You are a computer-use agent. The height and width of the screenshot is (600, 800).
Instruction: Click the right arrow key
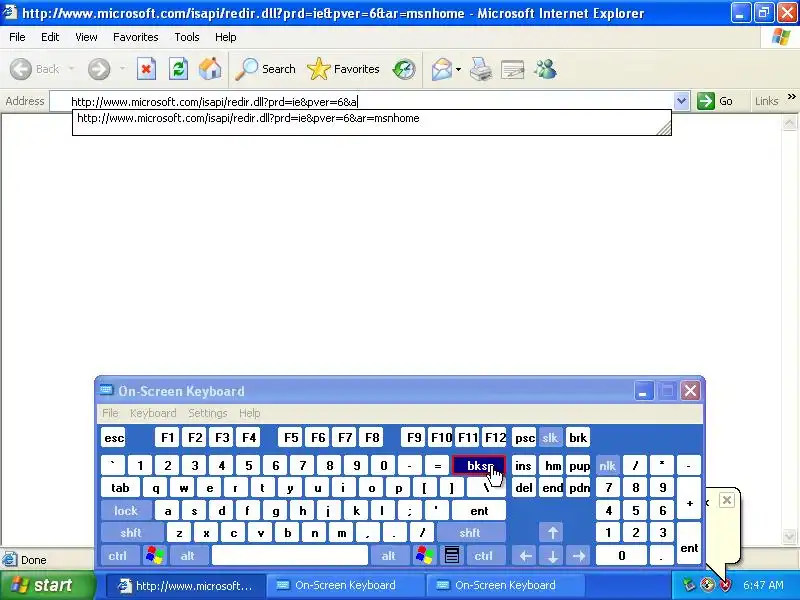579,556
